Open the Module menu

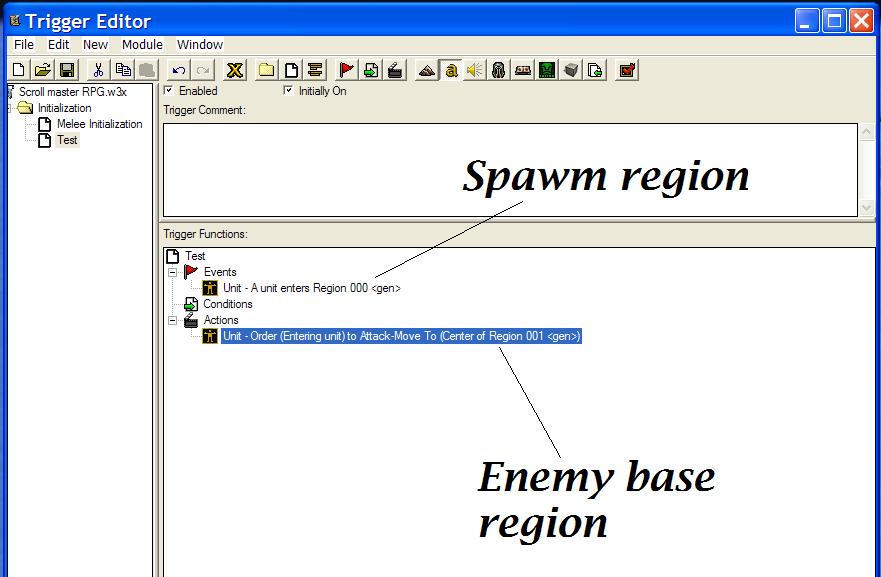142,44
